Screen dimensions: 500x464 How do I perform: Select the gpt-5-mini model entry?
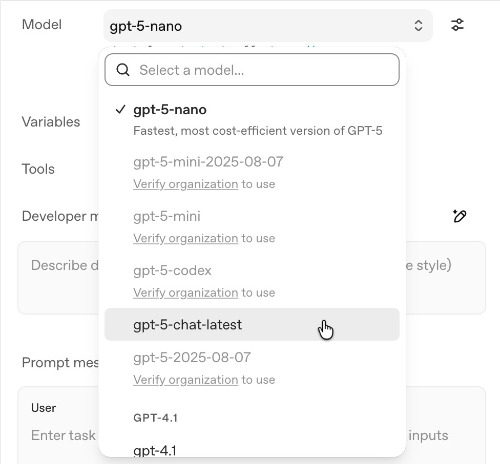pyautogui.click(x=252, y=227)
